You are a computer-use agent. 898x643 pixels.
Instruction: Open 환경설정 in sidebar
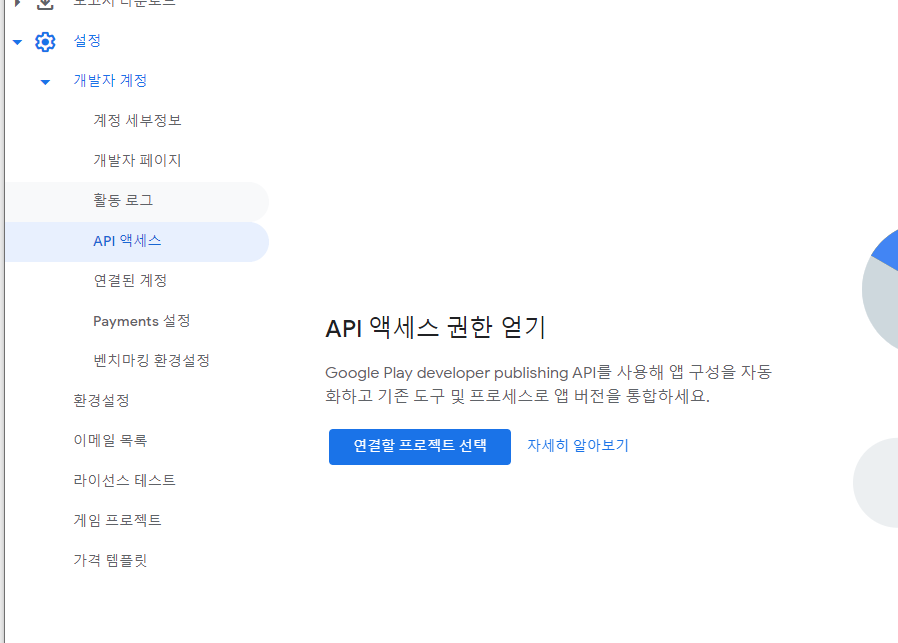coord(101,400)
